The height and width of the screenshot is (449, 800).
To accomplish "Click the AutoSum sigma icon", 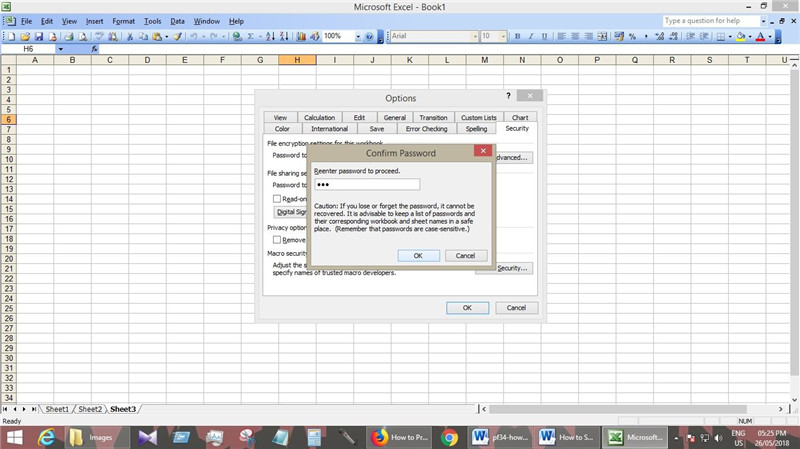I will [x=251, y=36].
